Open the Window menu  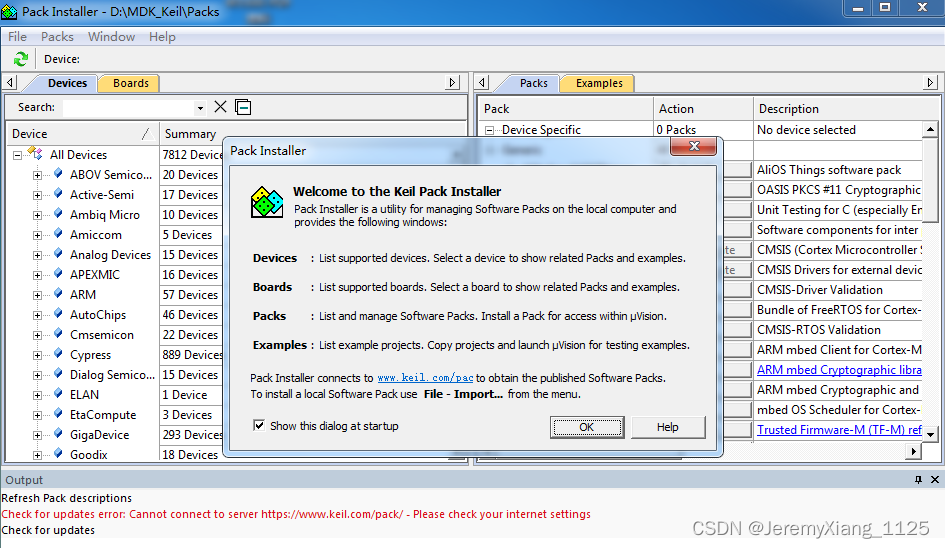[x=111, y=37]
